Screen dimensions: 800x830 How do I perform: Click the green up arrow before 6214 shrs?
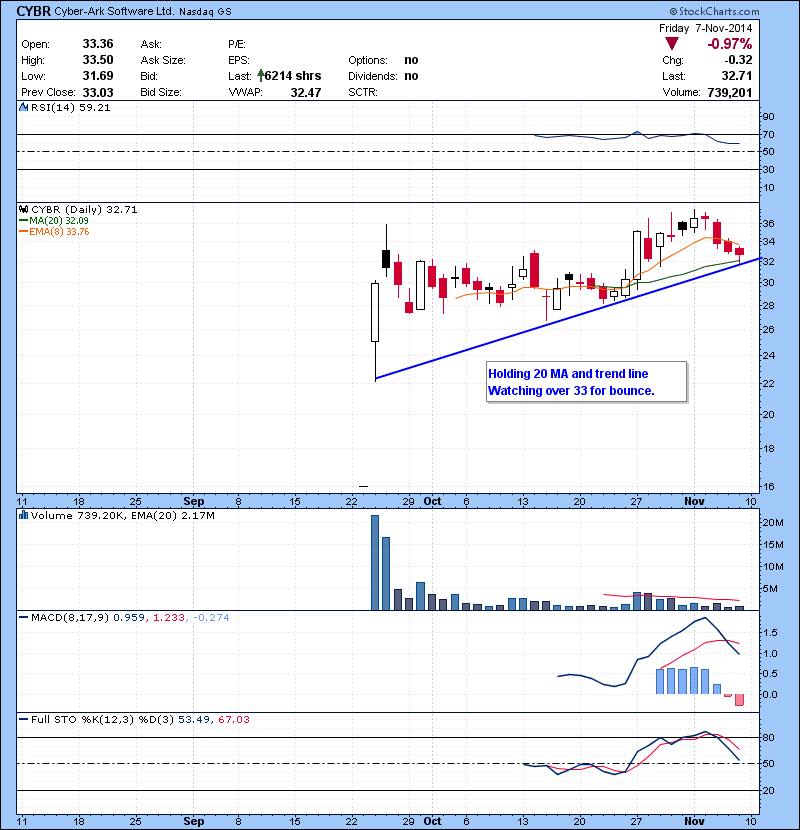coord(260,76)
